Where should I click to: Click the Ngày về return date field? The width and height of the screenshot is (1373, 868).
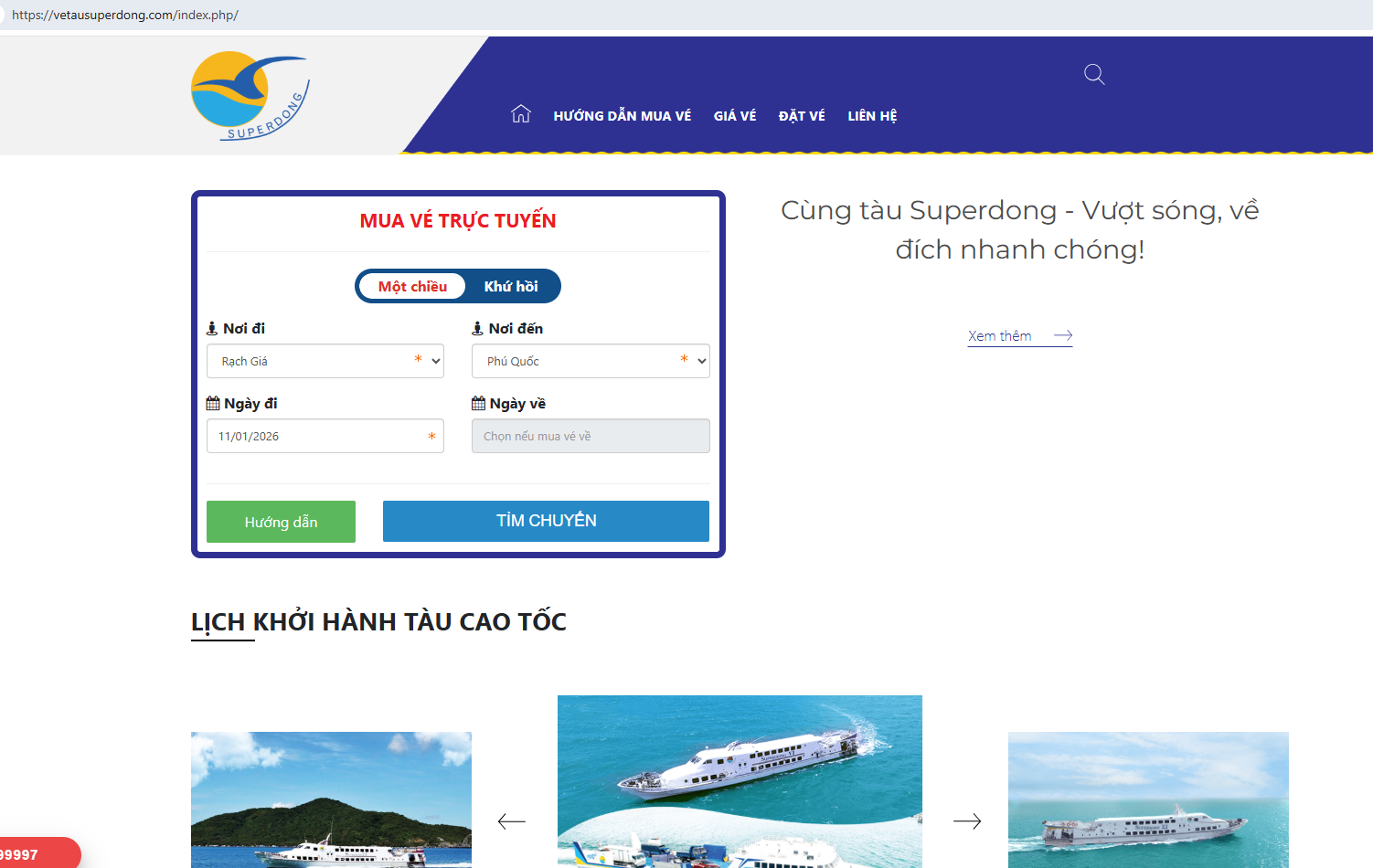click(591, 436)
